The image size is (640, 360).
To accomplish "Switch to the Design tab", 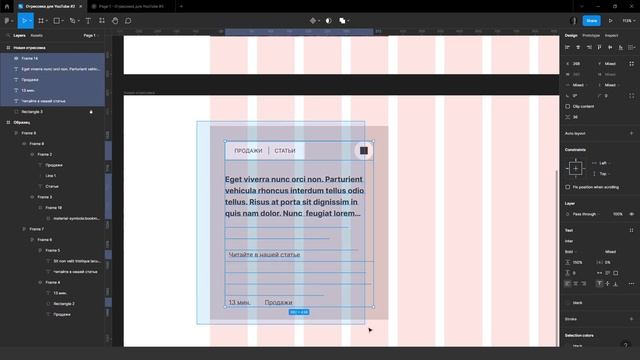I will [571, 36].
